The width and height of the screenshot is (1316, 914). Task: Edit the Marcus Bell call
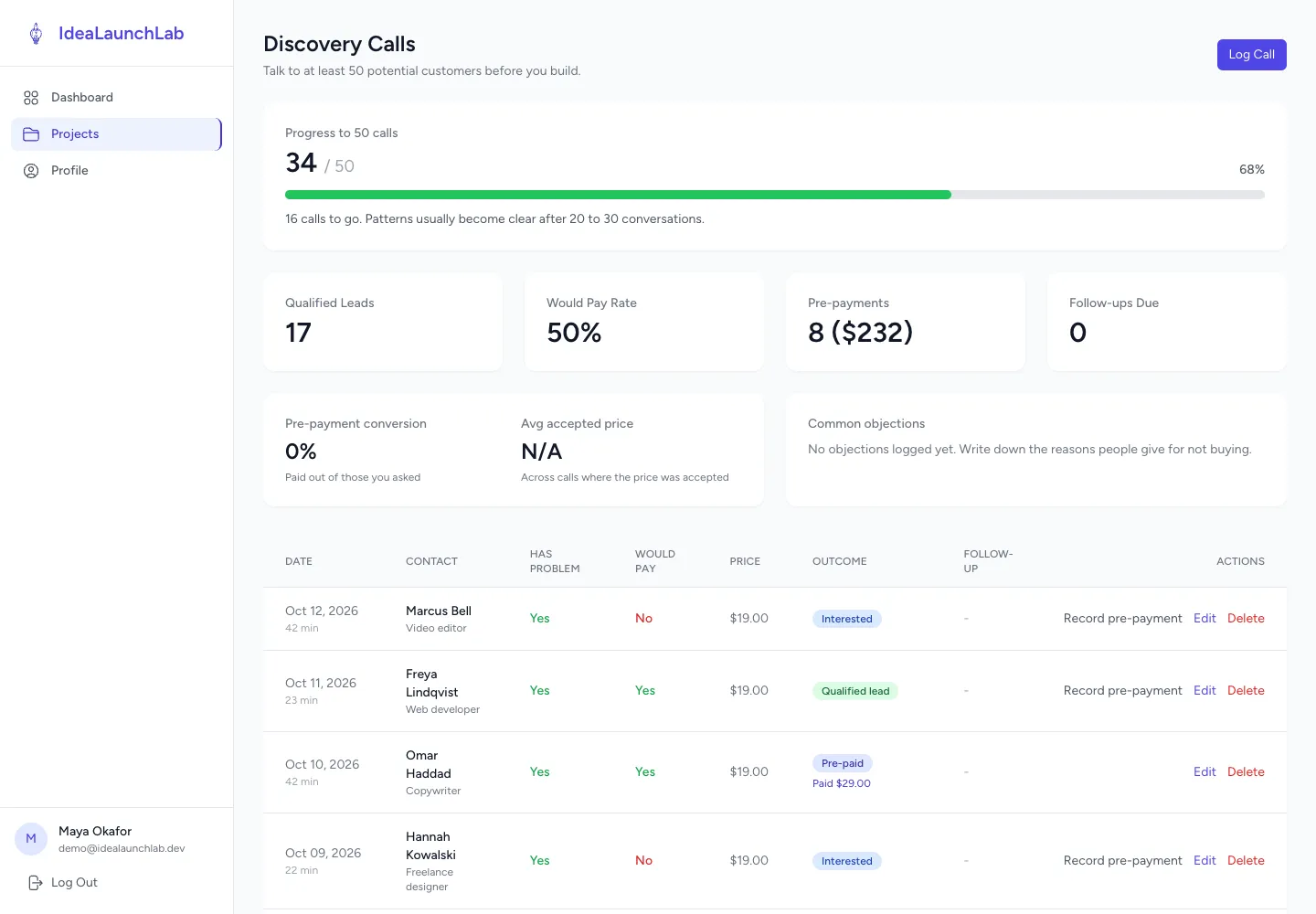click(1205, 619)
